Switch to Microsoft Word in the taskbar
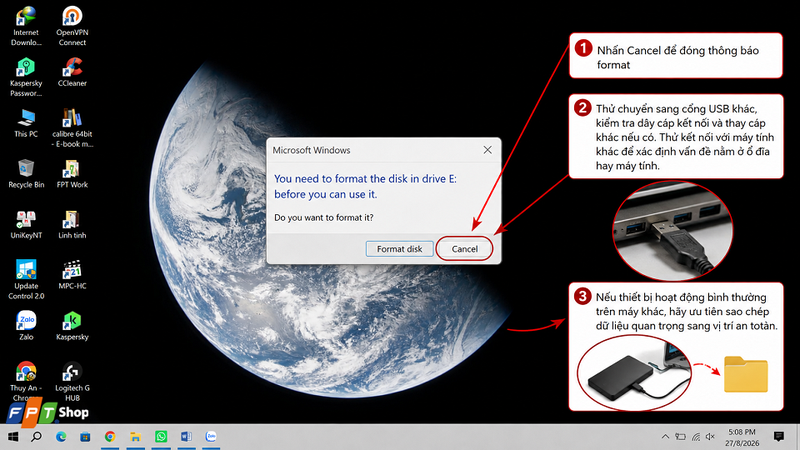This screenshot has height=450, width=800. tap(186, 437)
